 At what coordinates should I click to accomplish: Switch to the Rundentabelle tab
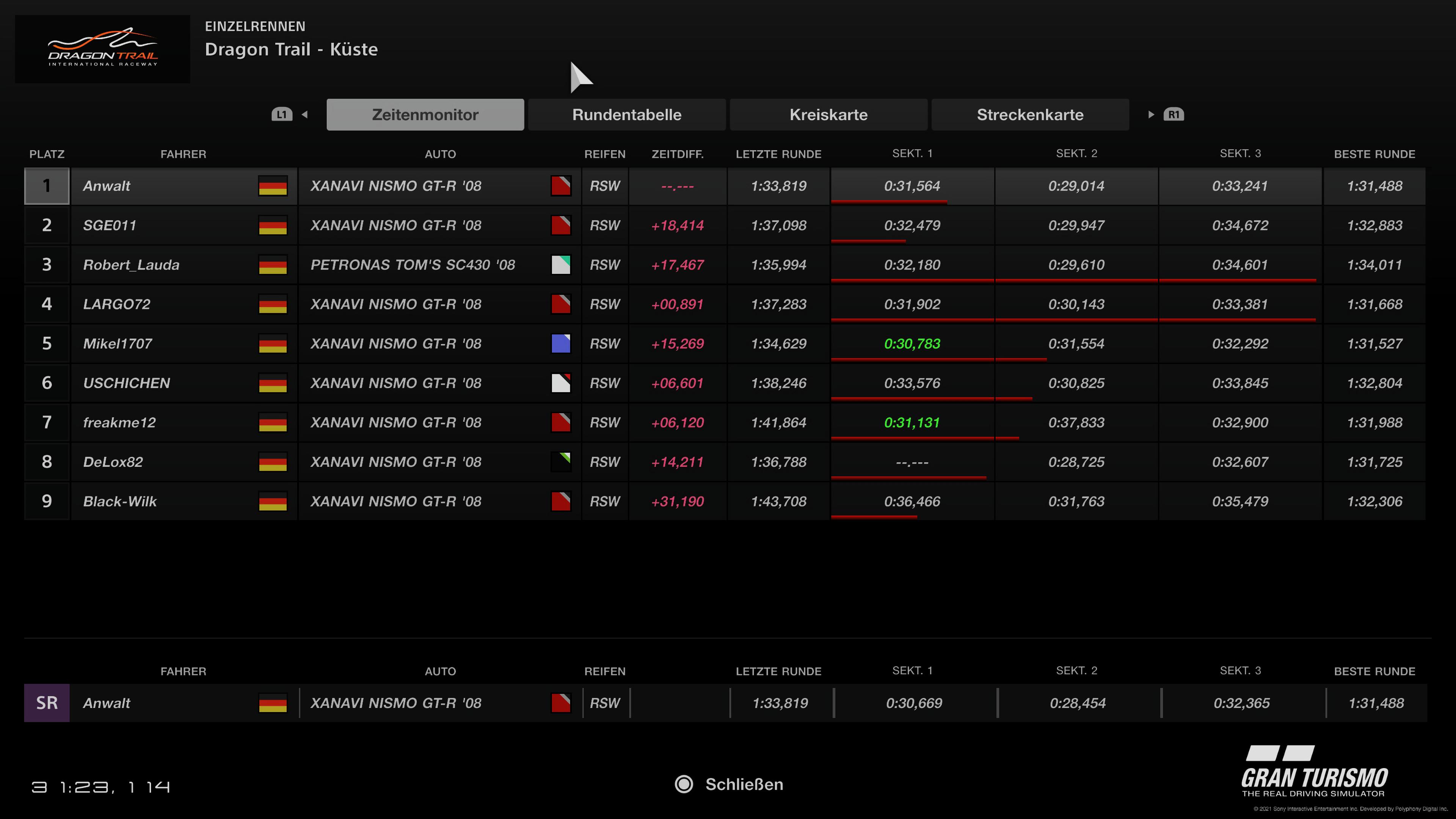coord(626,115)
